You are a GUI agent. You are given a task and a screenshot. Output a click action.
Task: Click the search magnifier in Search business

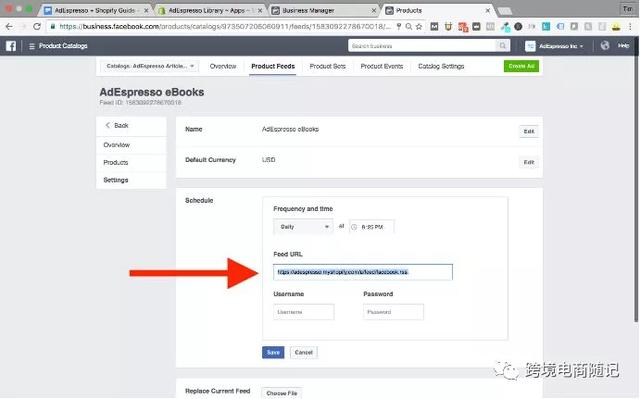(502, 46)
